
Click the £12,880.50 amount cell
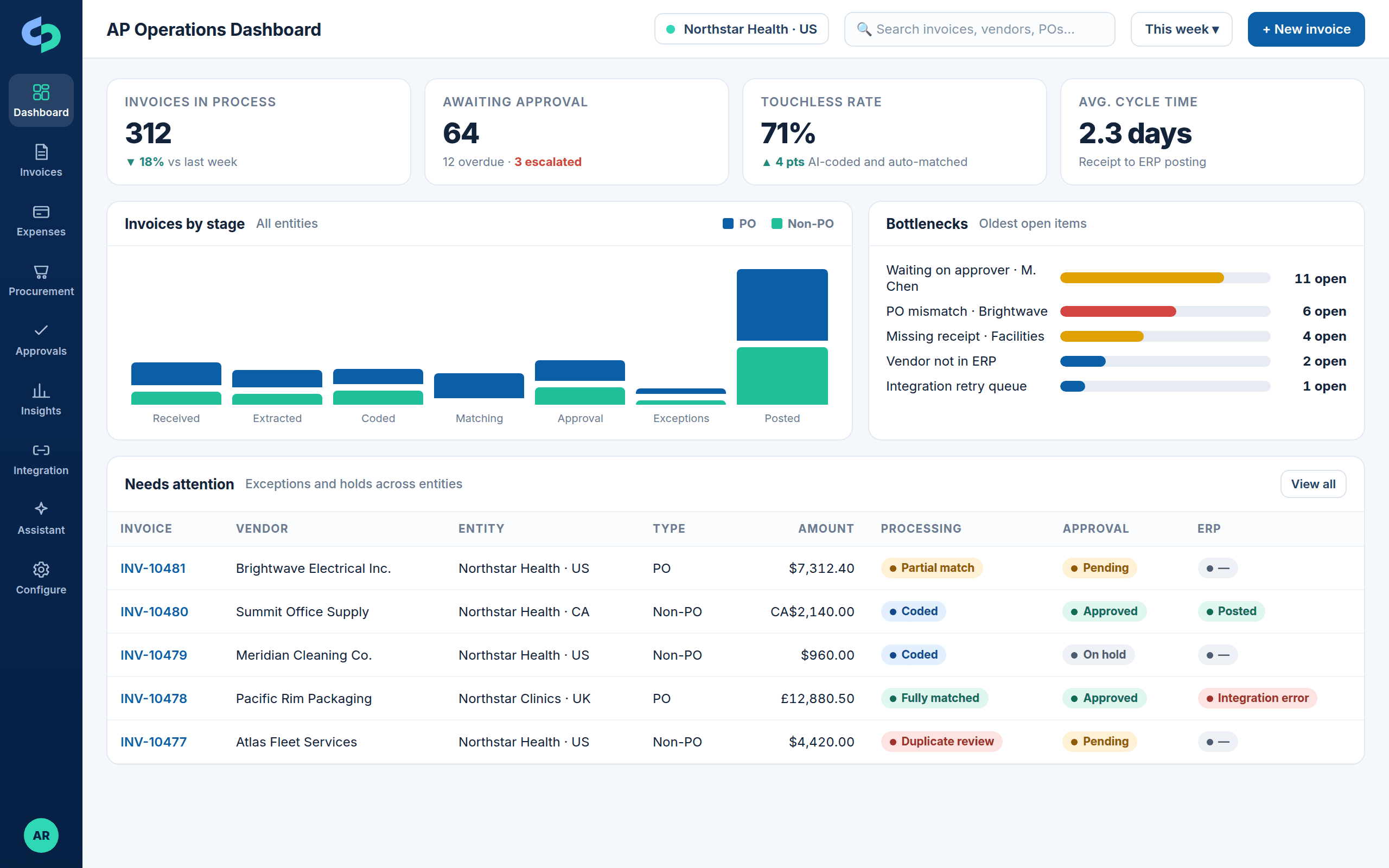tap(817, 699)
